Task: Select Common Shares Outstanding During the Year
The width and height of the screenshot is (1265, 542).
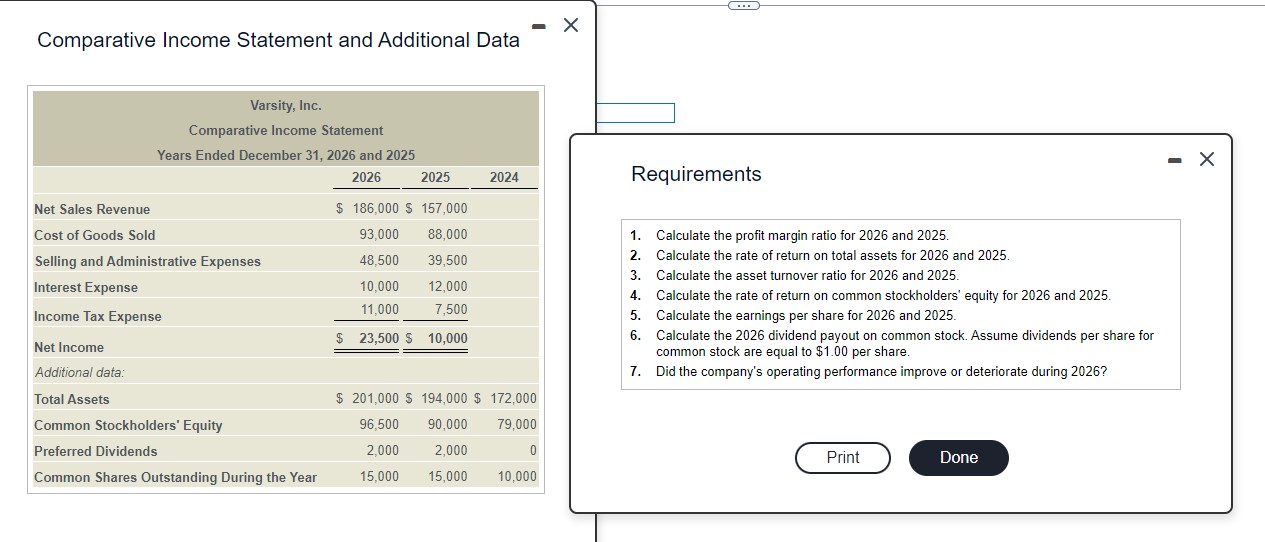Action: (176, 477)
